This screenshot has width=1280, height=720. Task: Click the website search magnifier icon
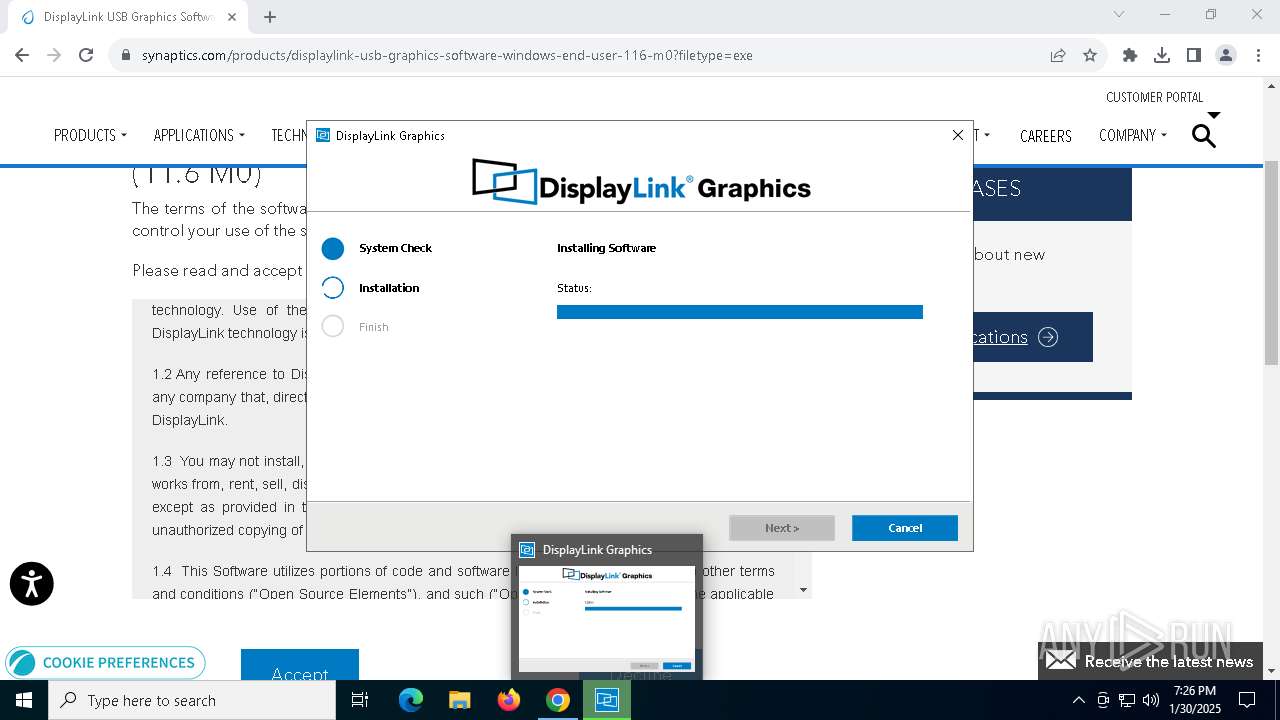(1204, 135)
